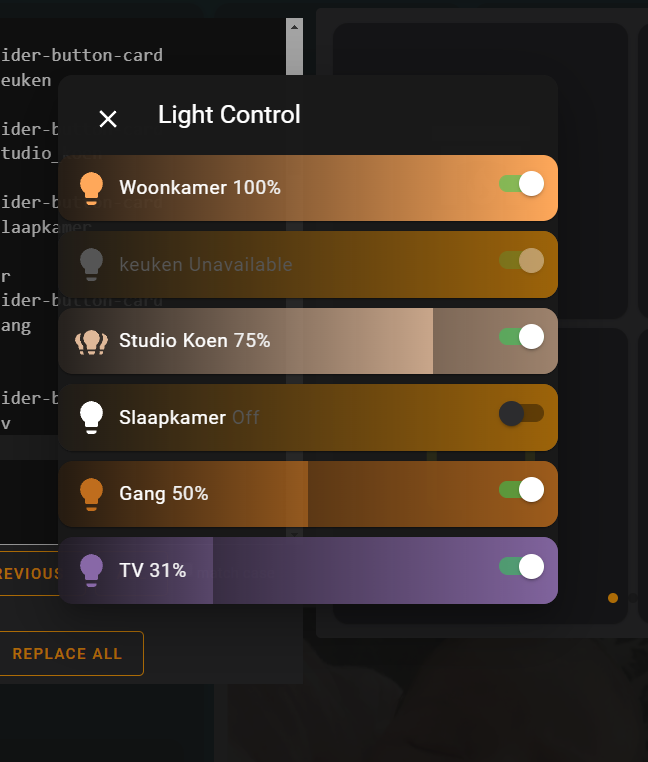Toggle the Gang light switch
Image resolution: width=648 pixels, height=762 pixels.
521,490
